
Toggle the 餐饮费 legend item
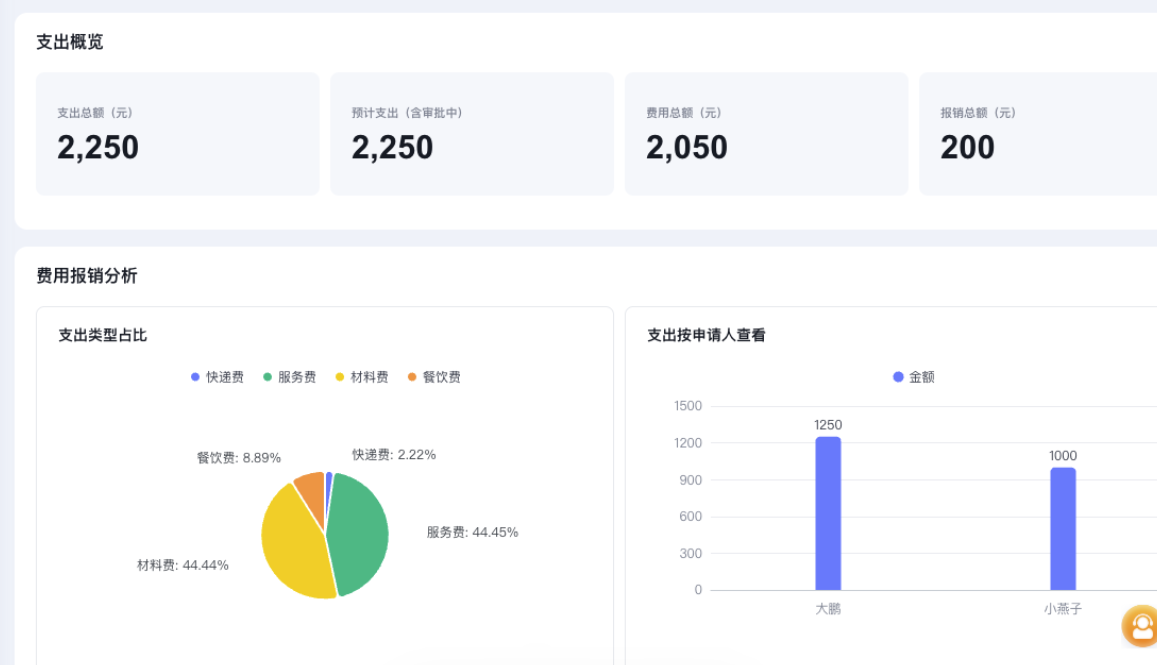click(434, 377)
